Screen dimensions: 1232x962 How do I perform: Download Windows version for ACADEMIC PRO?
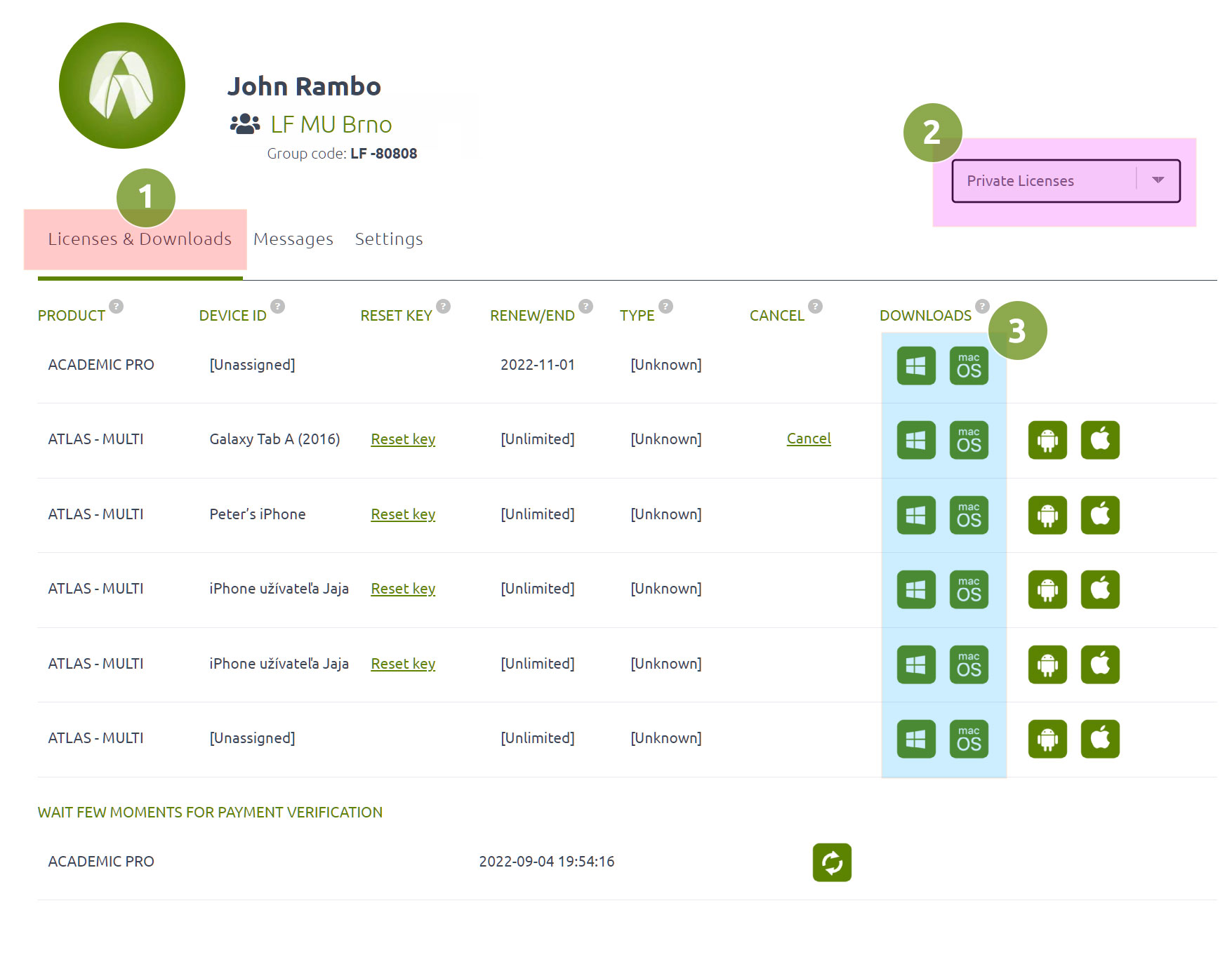click(916, 366)
